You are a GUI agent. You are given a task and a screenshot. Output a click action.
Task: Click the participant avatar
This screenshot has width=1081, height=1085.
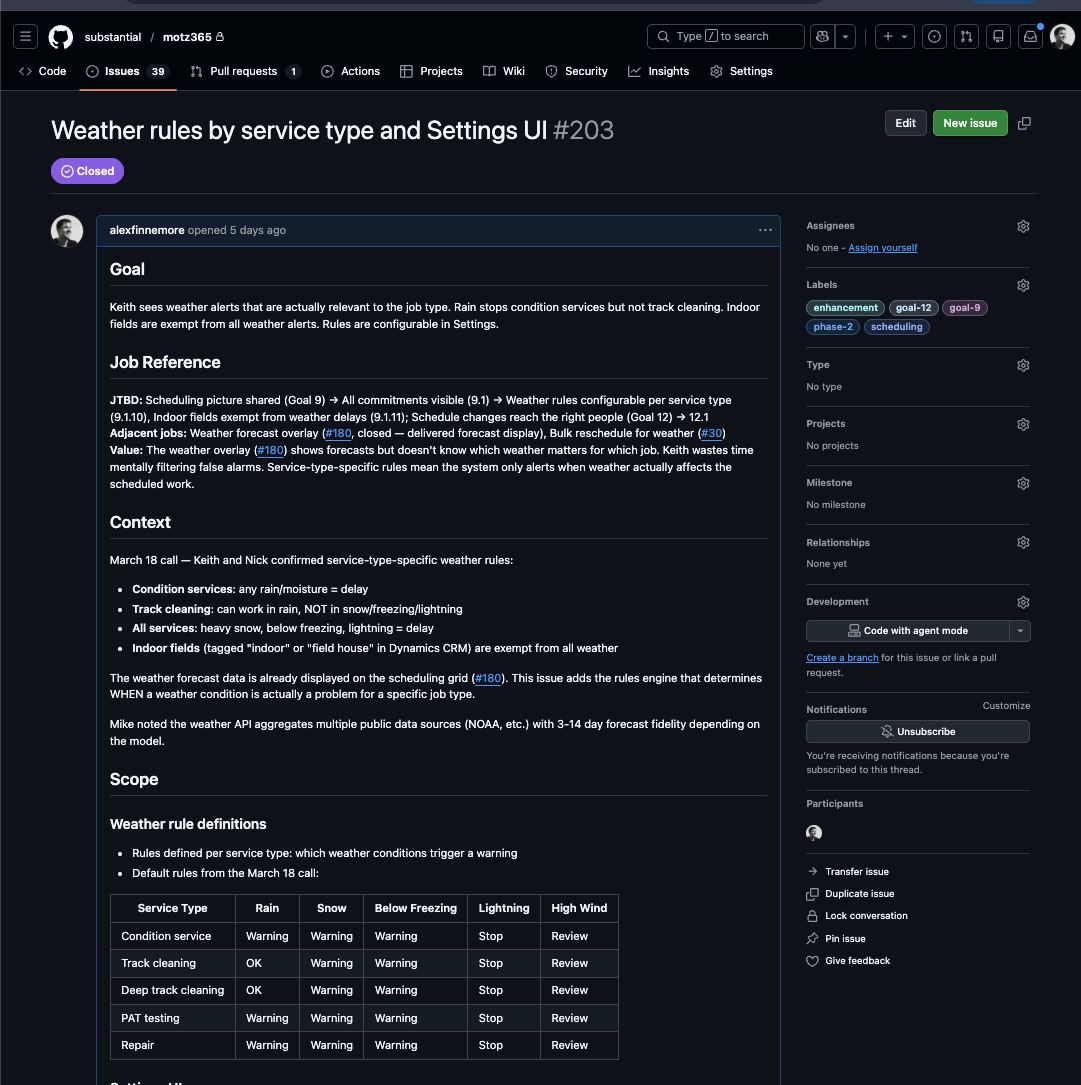(814, 832)
